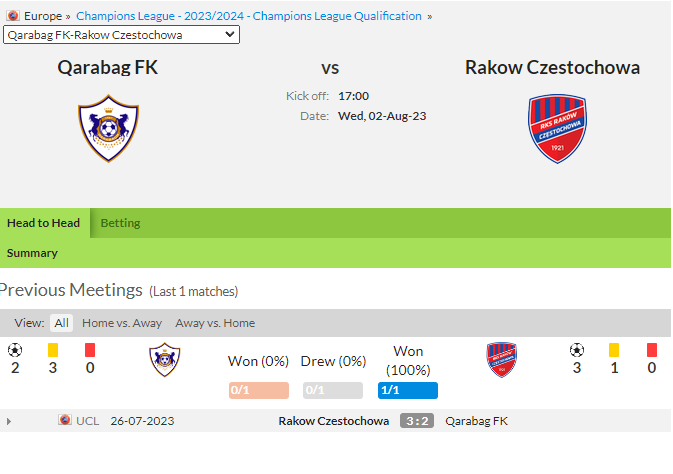Viewport: 673px width, 474px height.
Task: Switch view to Away vs. Home
Action: pyautogui.click(x=215, y=323)
